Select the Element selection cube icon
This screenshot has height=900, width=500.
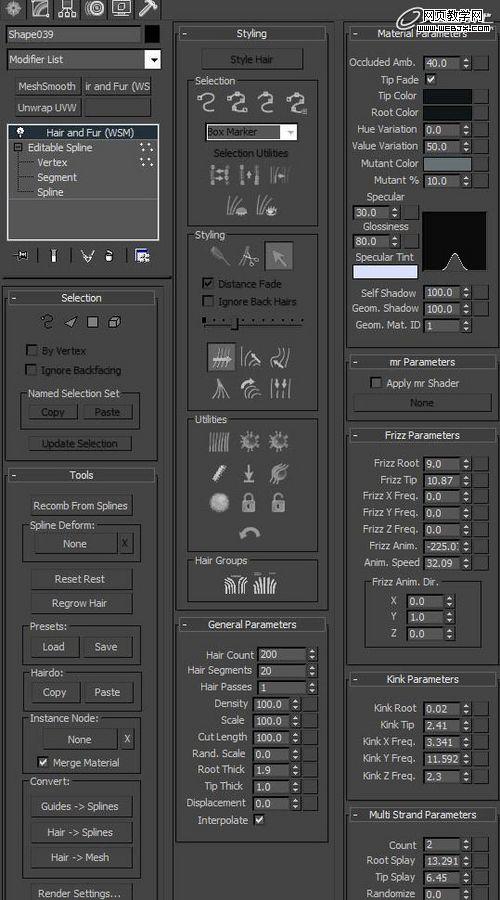pyautogui.click(x=114, y=322)
